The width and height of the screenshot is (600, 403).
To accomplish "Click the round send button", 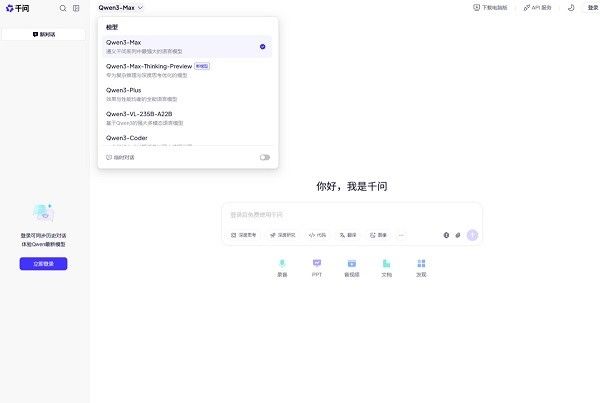I will [x=473, y=235].
